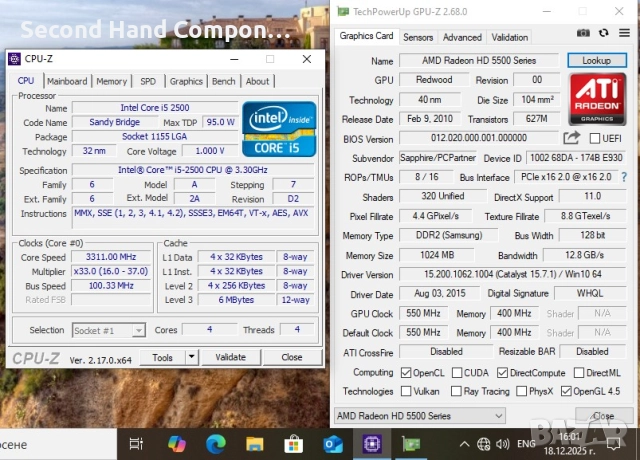Toggle the DirectML checkbox
The height and width of the screenshot is (460, 640).
tap(579, 373)
